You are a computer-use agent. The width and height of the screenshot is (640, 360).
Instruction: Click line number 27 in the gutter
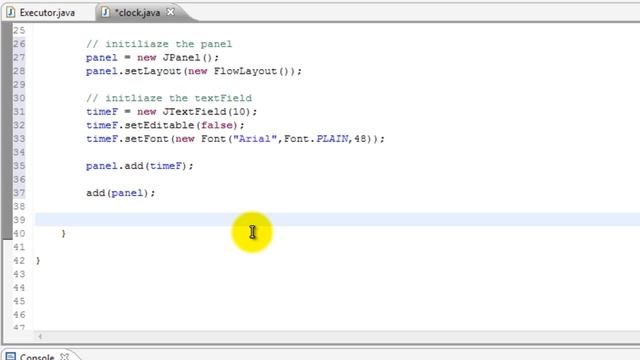19,58
